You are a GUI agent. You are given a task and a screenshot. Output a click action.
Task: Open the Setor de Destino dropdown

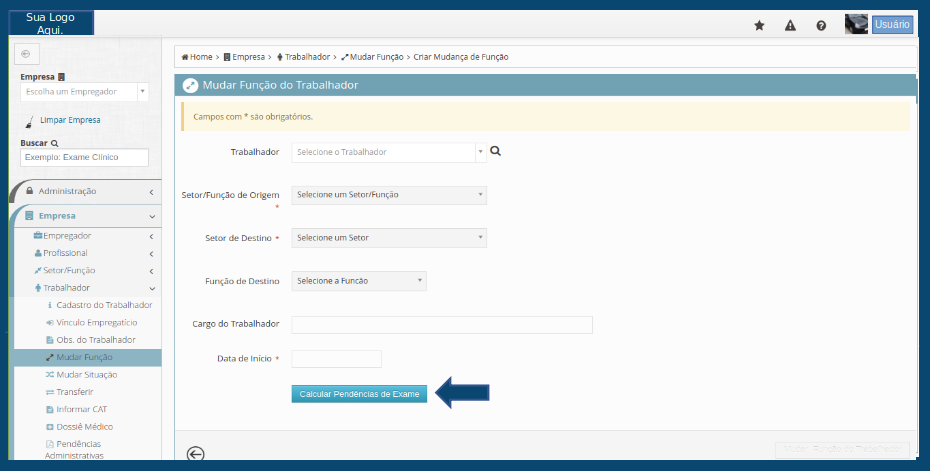point(388,238)
